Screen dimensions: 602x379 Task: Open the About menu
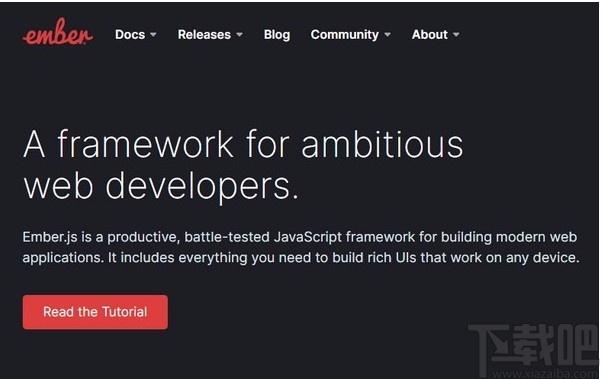pos(430,35)
